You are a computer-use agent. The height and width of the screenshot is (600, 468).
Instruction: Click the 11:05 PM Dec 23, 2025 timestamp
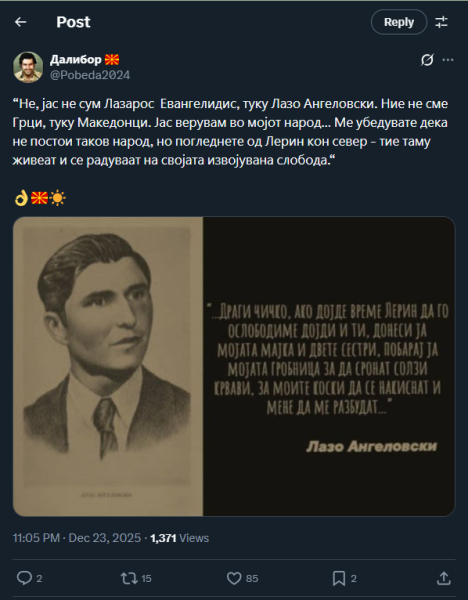[77, 538]
